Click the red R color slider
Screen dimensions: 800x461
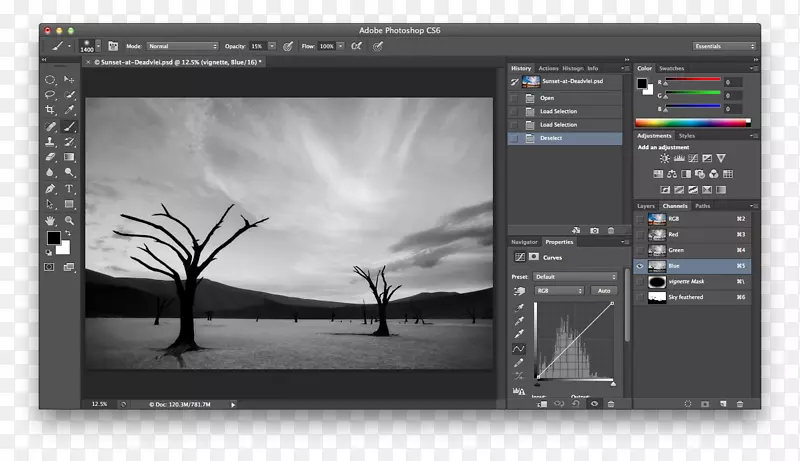(x=692, y=80)
